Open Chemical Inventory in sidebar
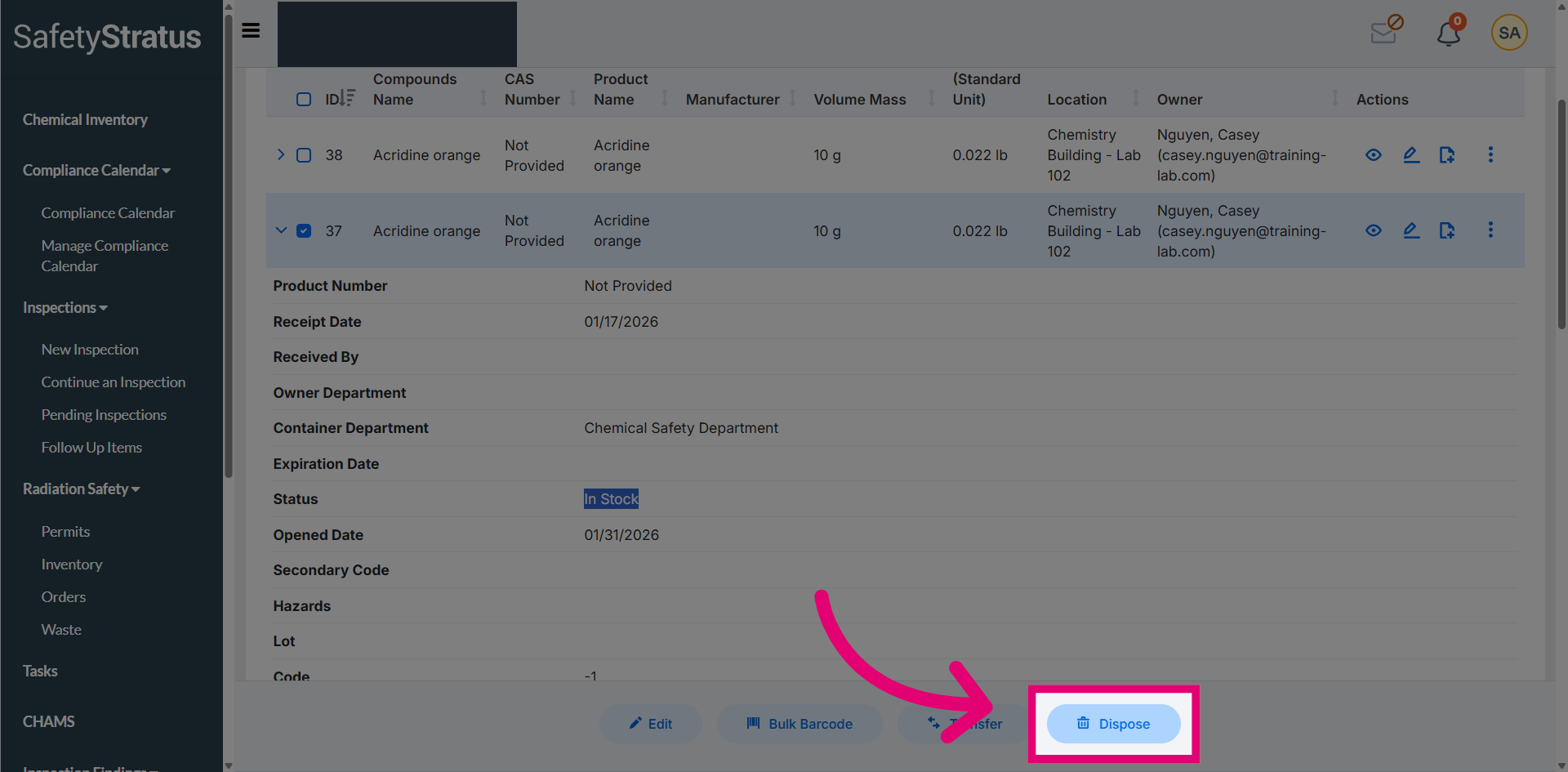 (x=85, y=119)
